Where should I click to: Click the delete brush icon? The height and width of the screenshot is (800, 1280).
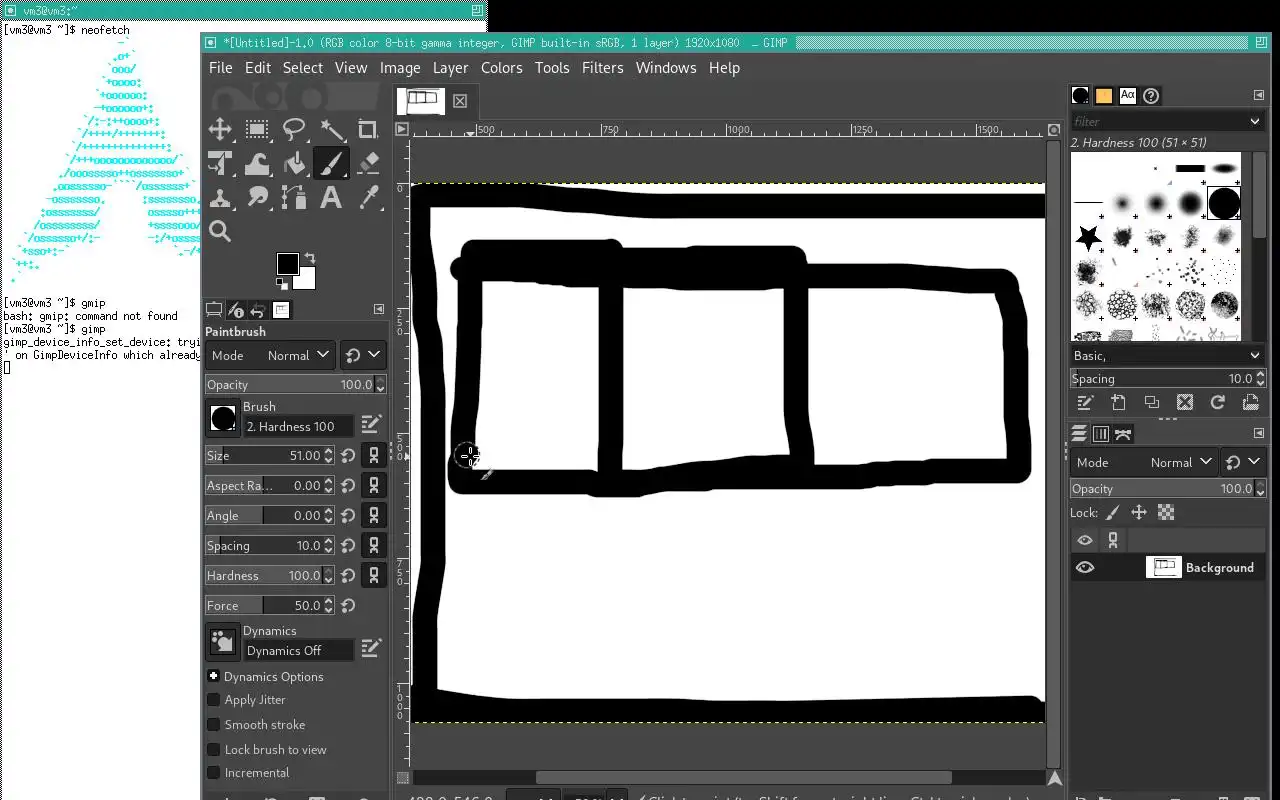pos(1185,402)
